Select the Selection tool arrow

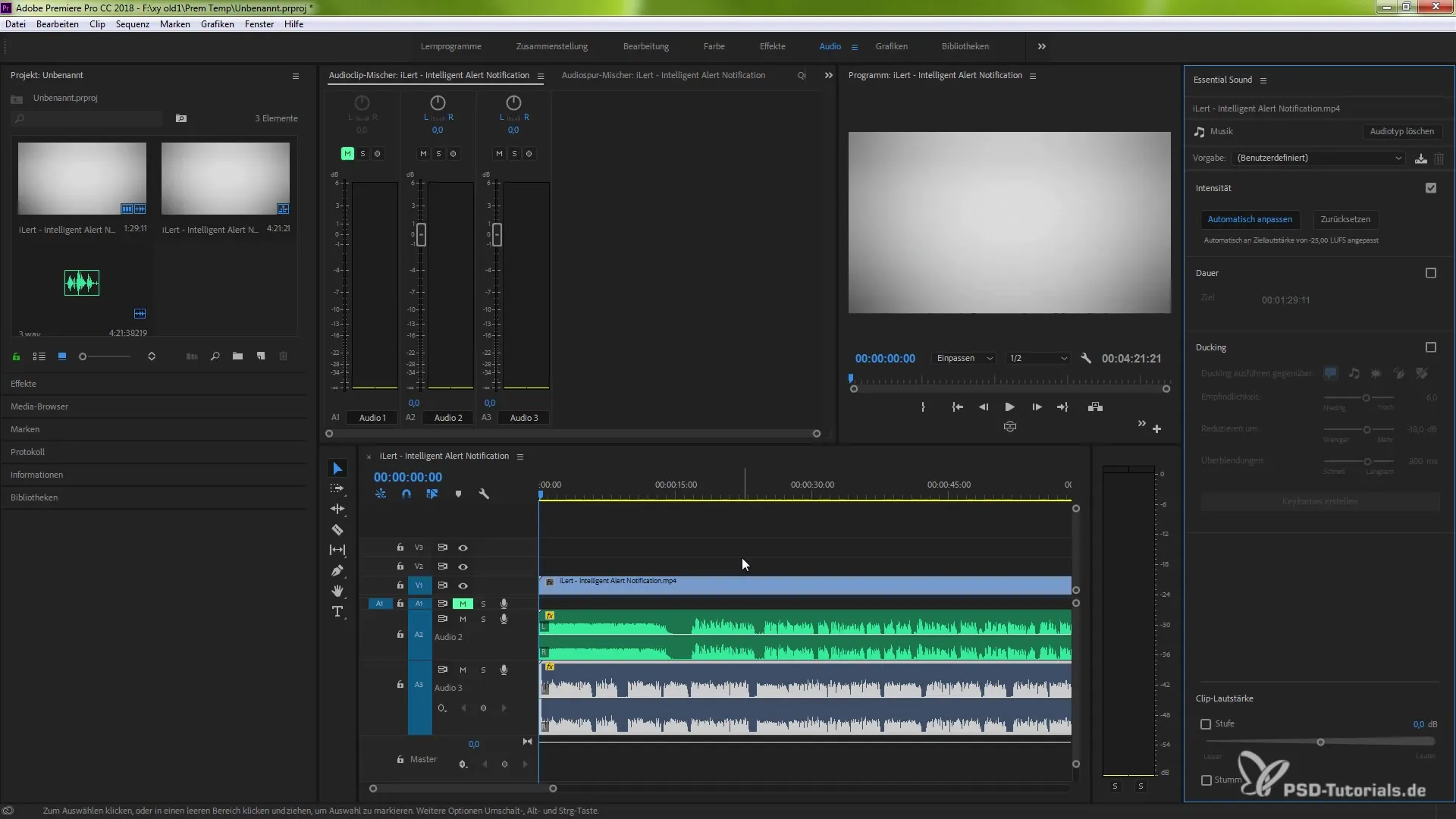pyautogui.click(x=337, y=469)
